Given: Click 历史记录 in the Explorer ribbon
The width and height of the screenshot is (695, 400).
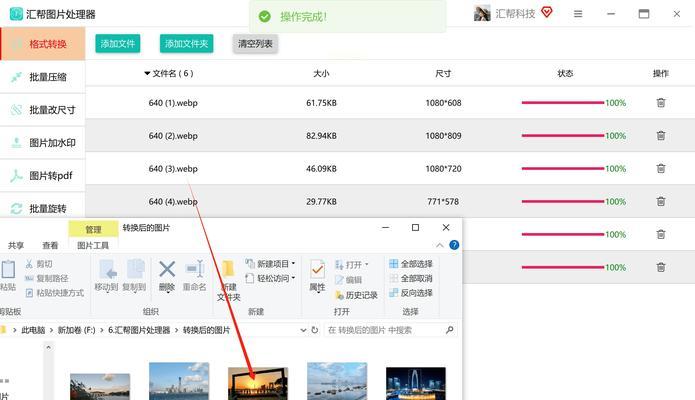Looking at the screenshot, I should [x=356, y=295].
